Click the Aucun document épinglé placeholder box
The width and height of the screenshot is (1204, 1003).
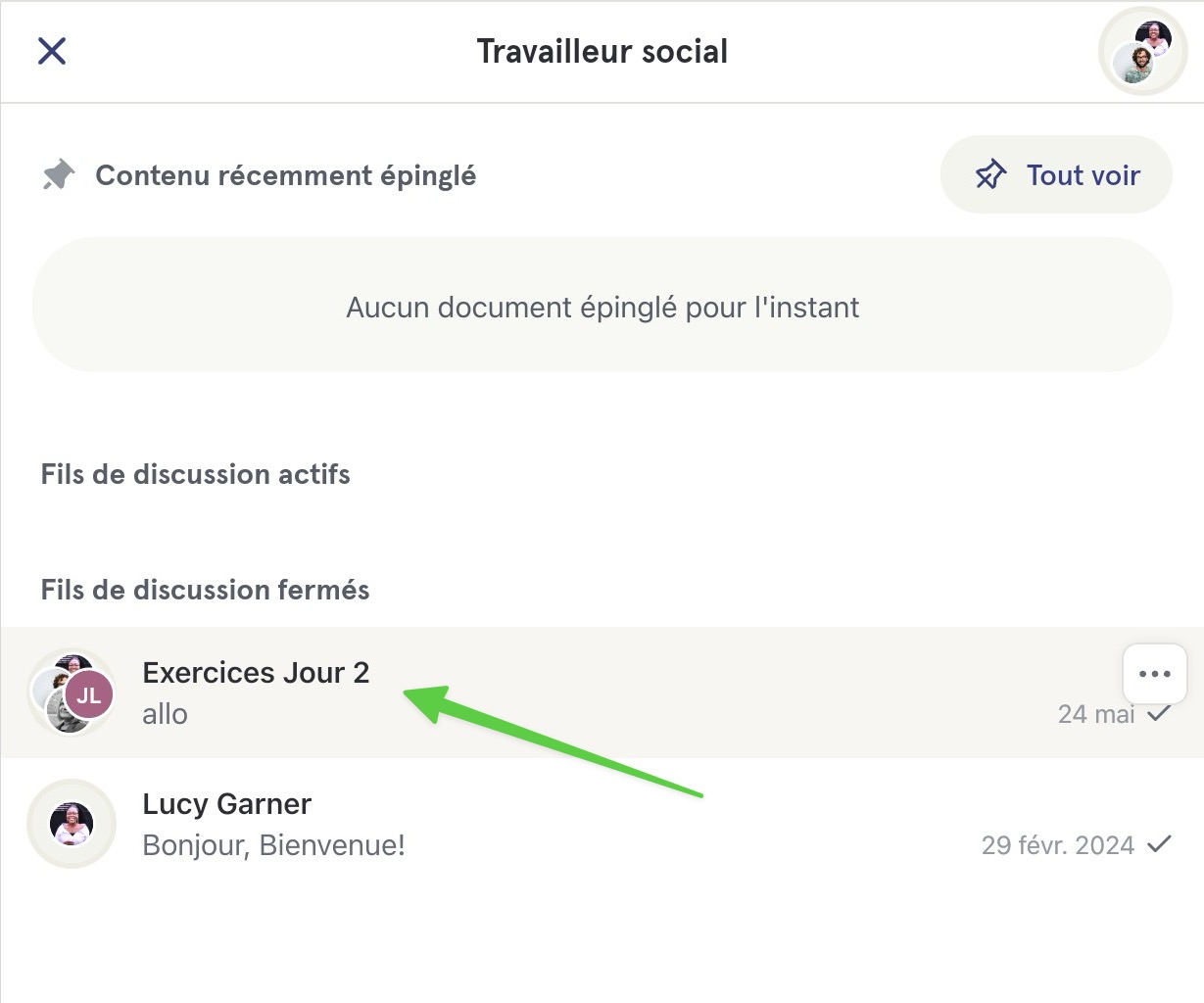602,306
